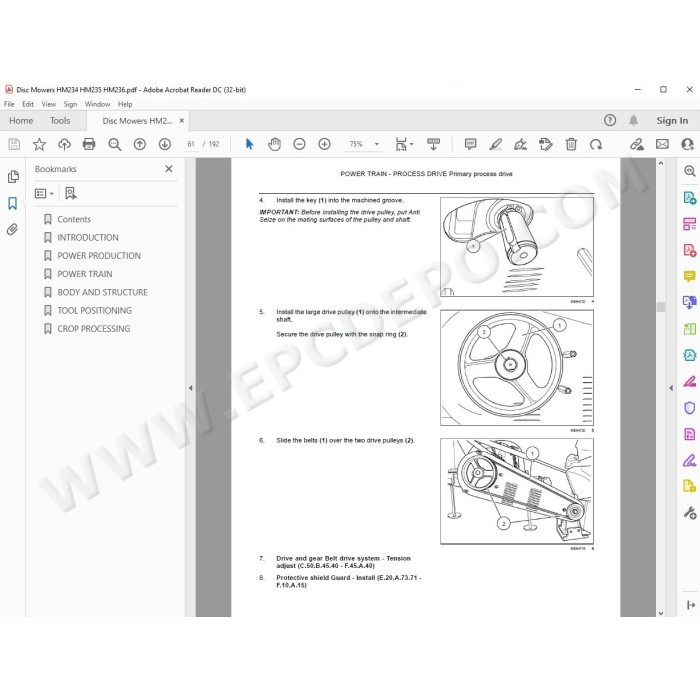Activate the Hand pan tool

pos(274,144)
